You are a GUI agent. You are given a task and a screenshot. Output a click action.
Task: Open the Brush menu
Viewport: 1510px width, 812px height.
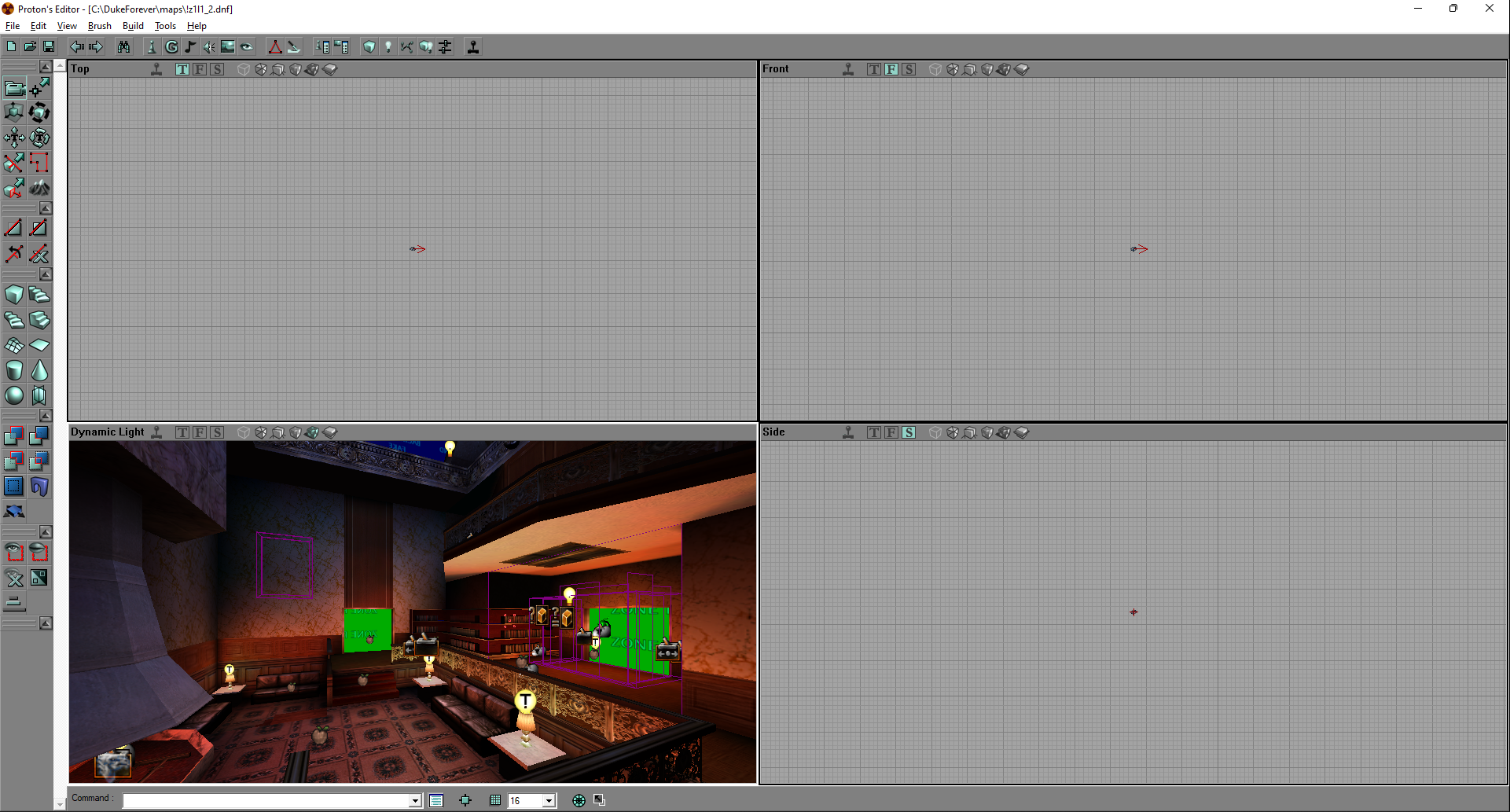pos(99,26)
